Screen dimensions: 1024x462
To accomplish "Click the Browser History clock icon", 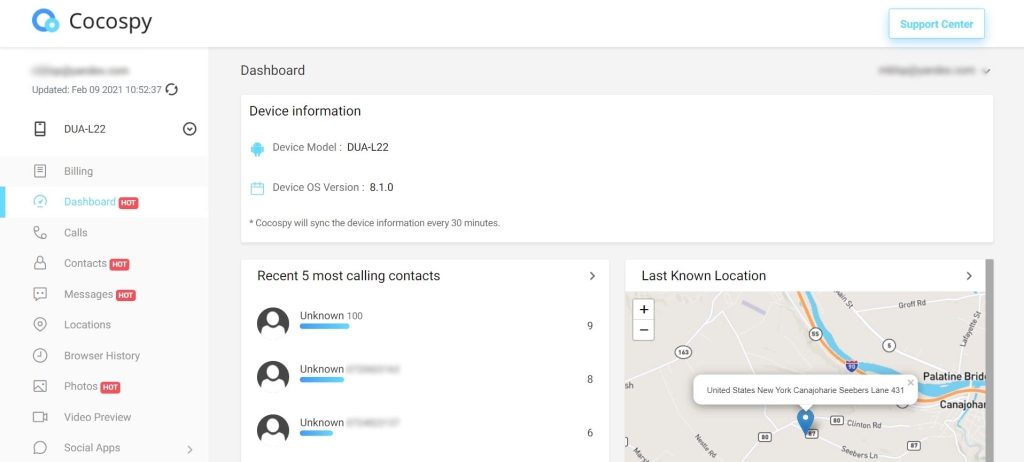I will tap(40, 355).
